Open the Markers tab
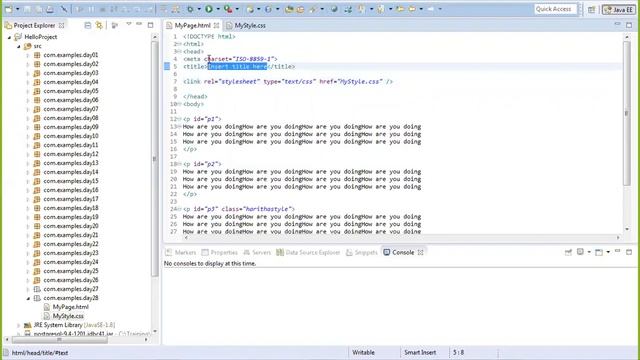Viewport: 640px width, 360px height. pos(180,253)
